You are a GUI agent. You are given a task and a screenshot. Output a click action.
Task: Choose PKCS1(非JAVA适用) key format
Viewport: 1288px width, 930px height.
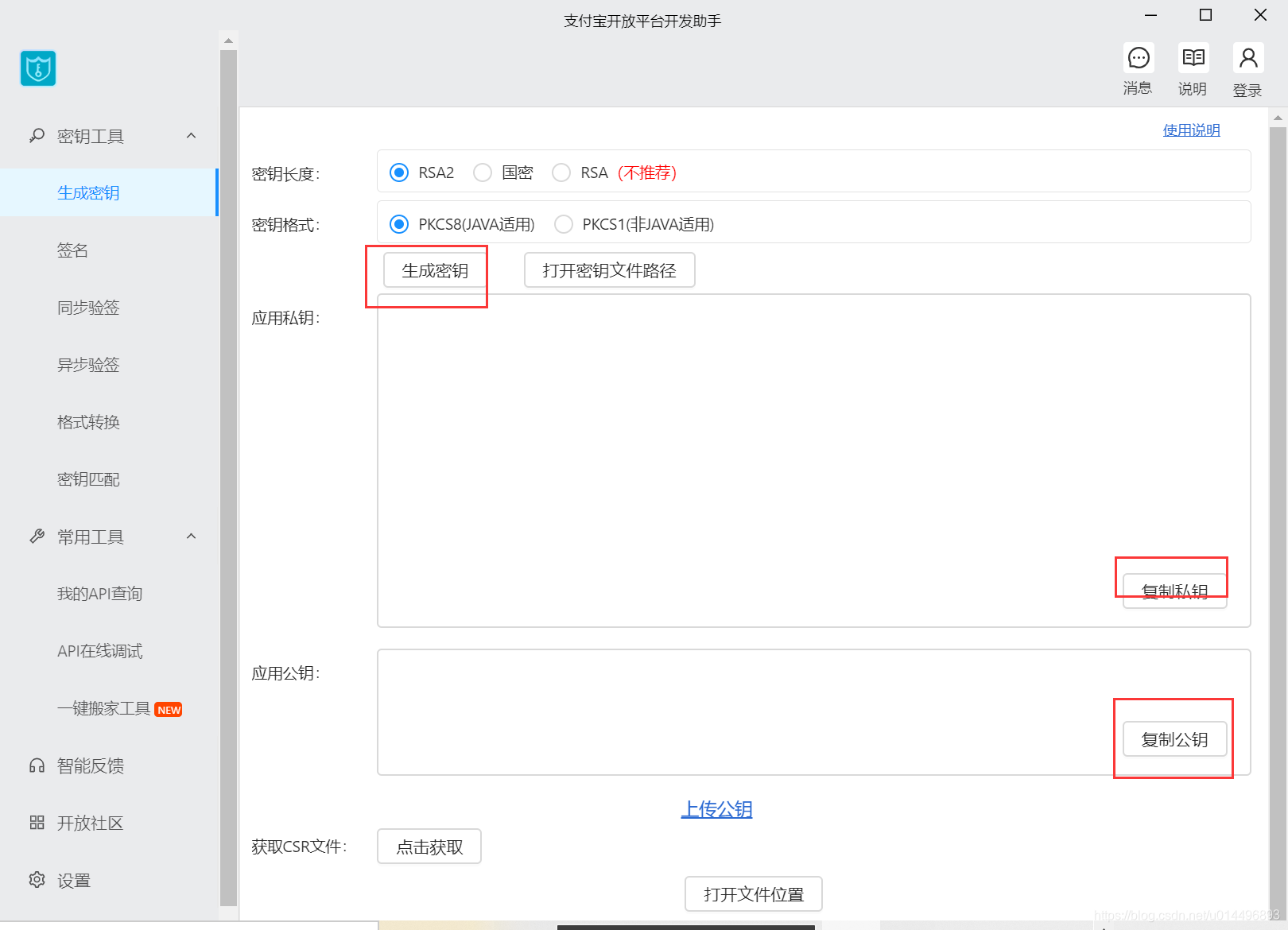point(564,224)
